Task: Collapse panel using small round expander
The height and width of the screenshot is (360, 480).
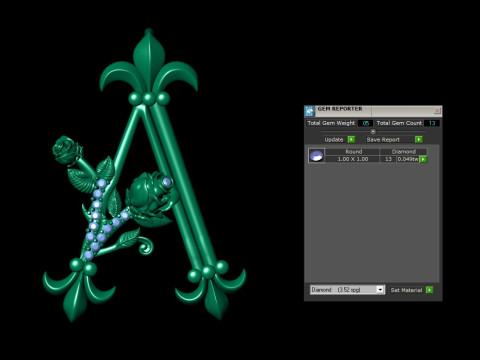Action: (x=373, y=131)
